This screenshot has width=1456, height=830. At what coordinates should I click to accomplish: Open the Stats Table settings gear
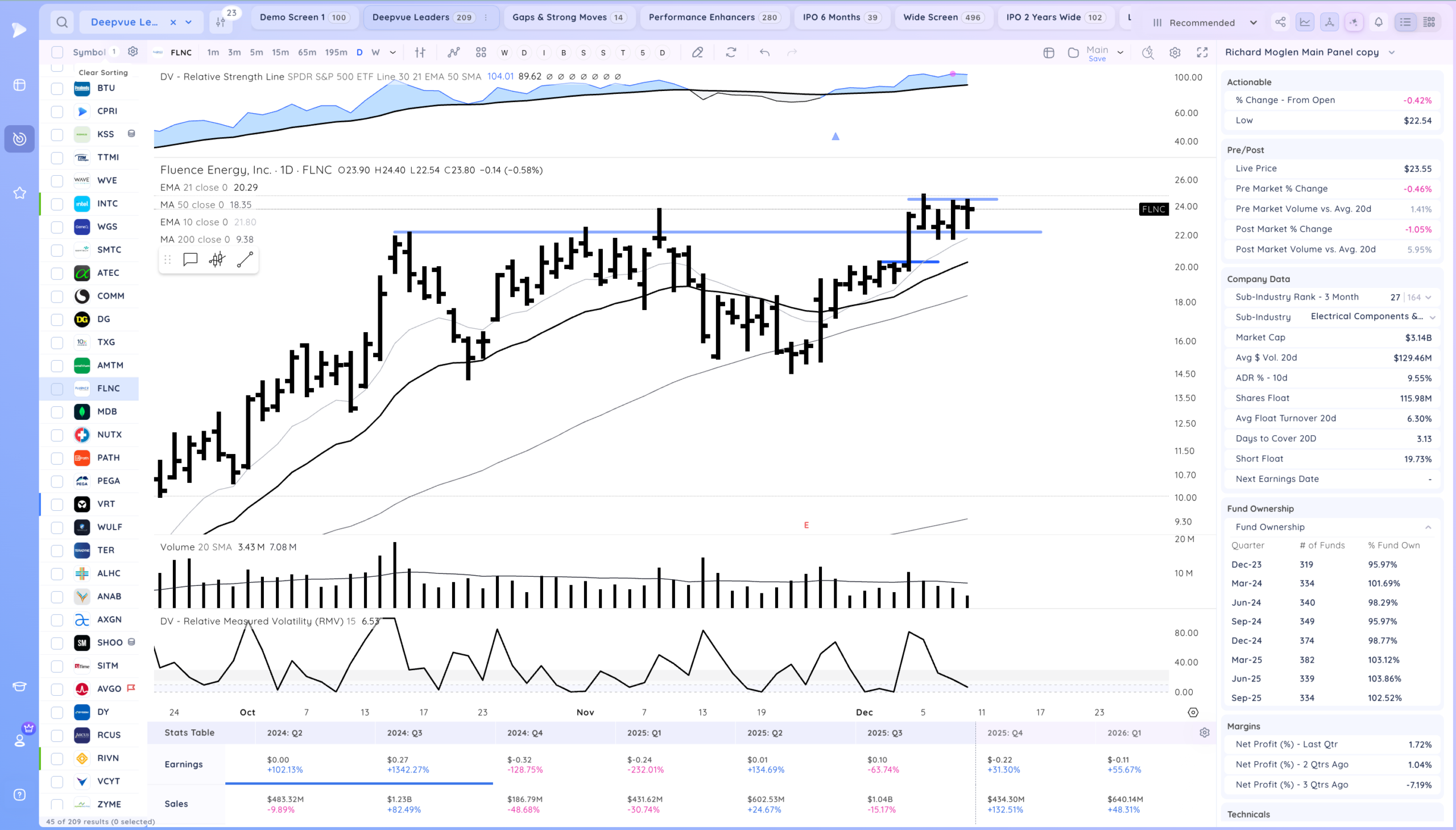click(x=1204, y=733)
